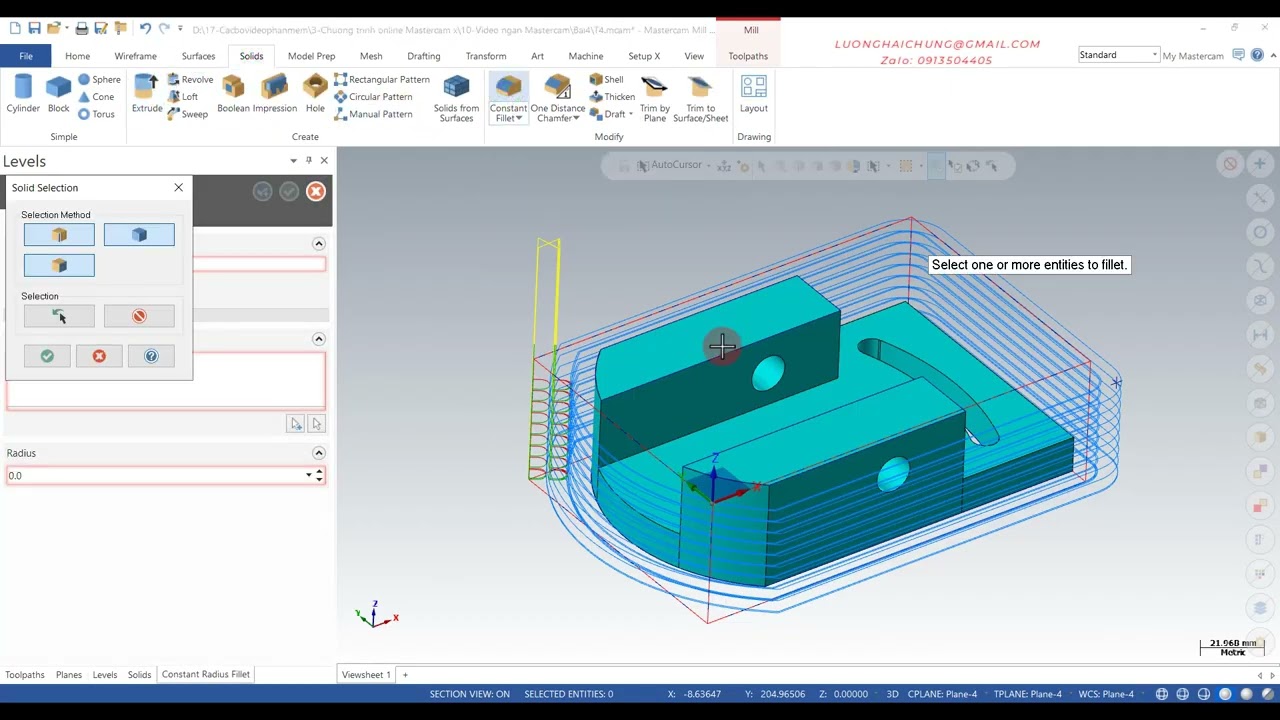Adjust the Radius value with spinner arrows
Viewport: 1280px width, 720px height.
click(x=320, y=476)
